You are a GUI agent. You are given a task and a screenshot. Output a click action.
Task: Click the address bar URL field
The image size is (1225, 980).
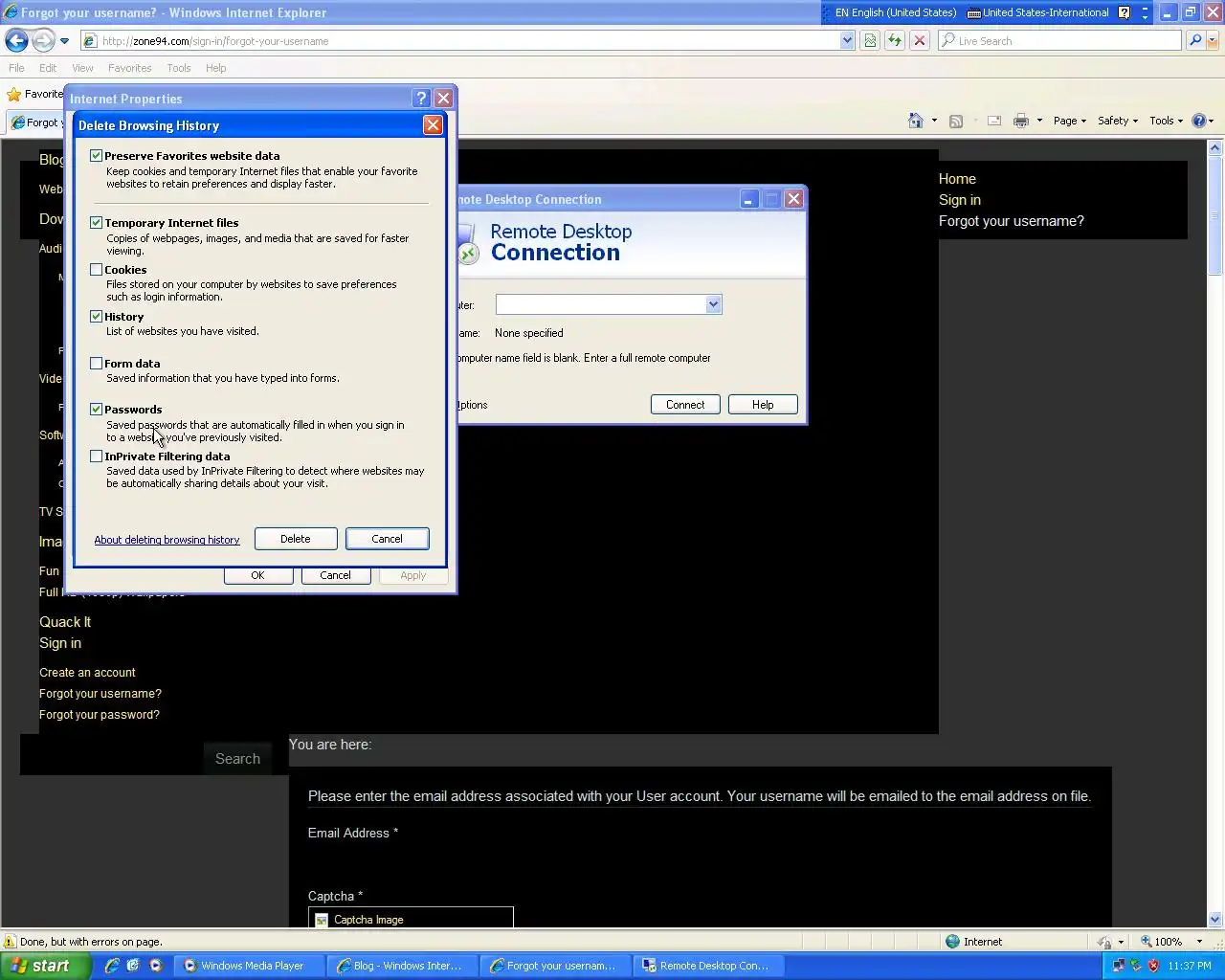459,40
